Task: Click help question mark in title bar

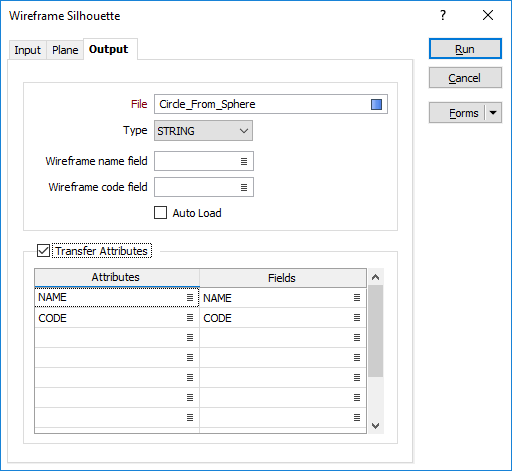Action: [x=443, y=15]
